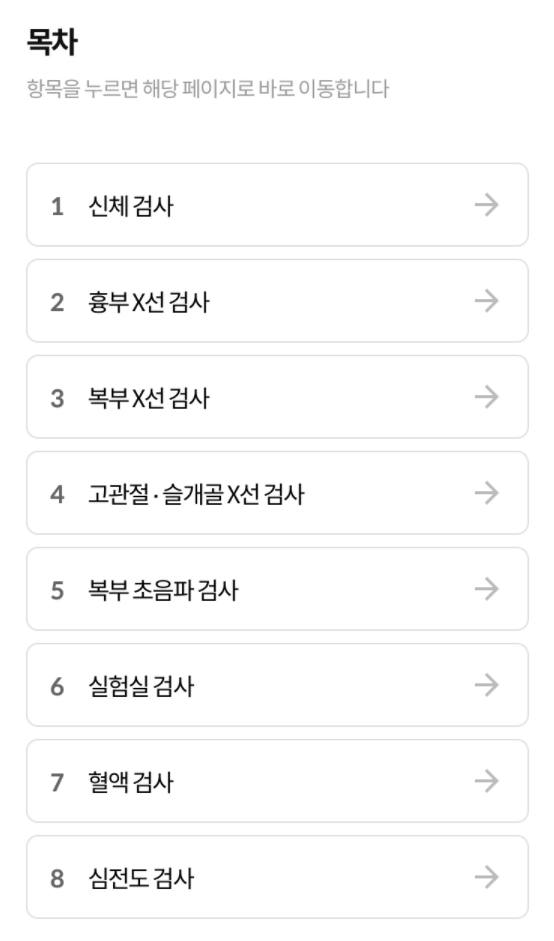
Task: Jump to 복부 초음파 검사
Action: 277,589
